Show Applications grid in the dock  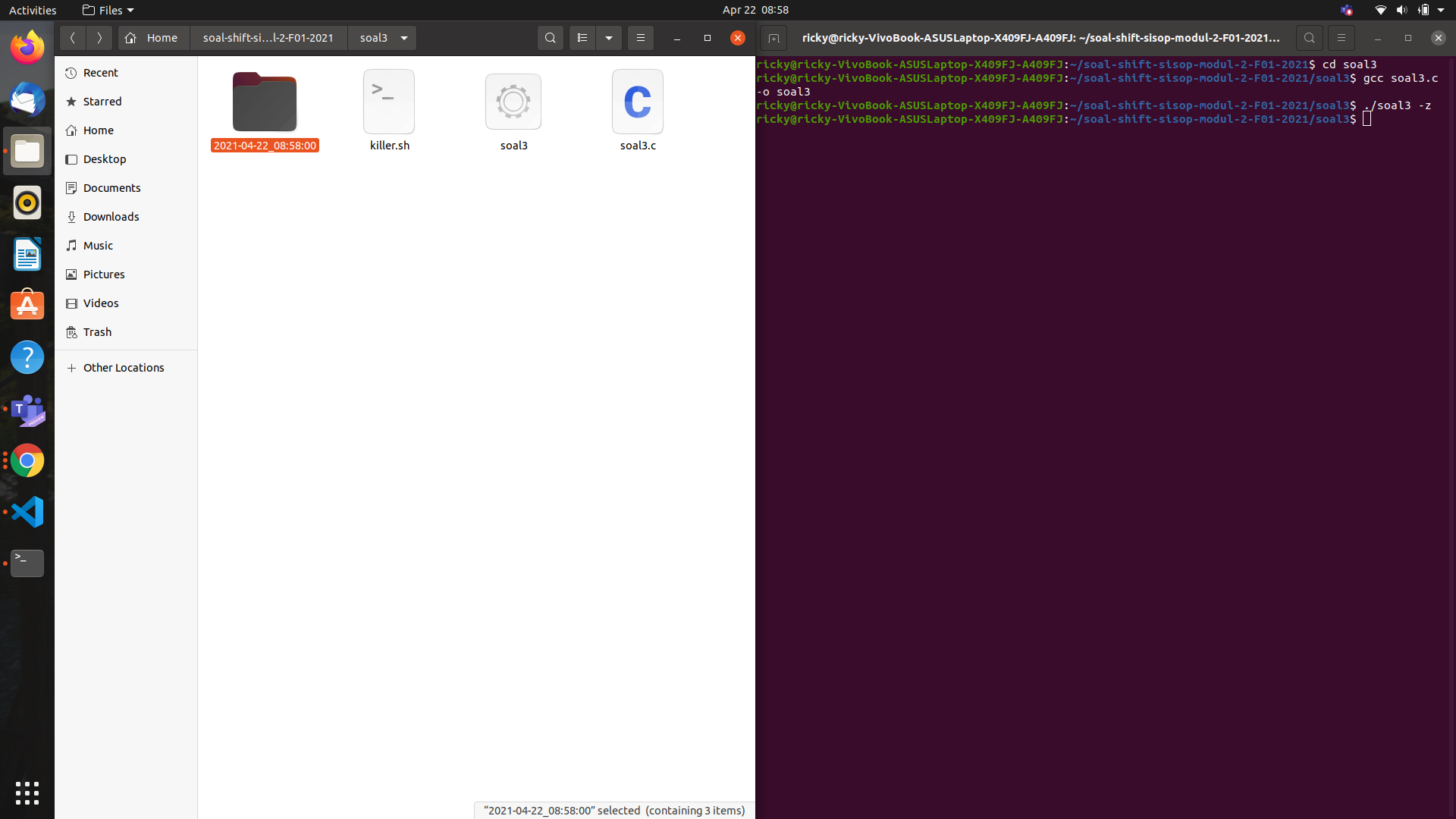click(x=27, y=792)
